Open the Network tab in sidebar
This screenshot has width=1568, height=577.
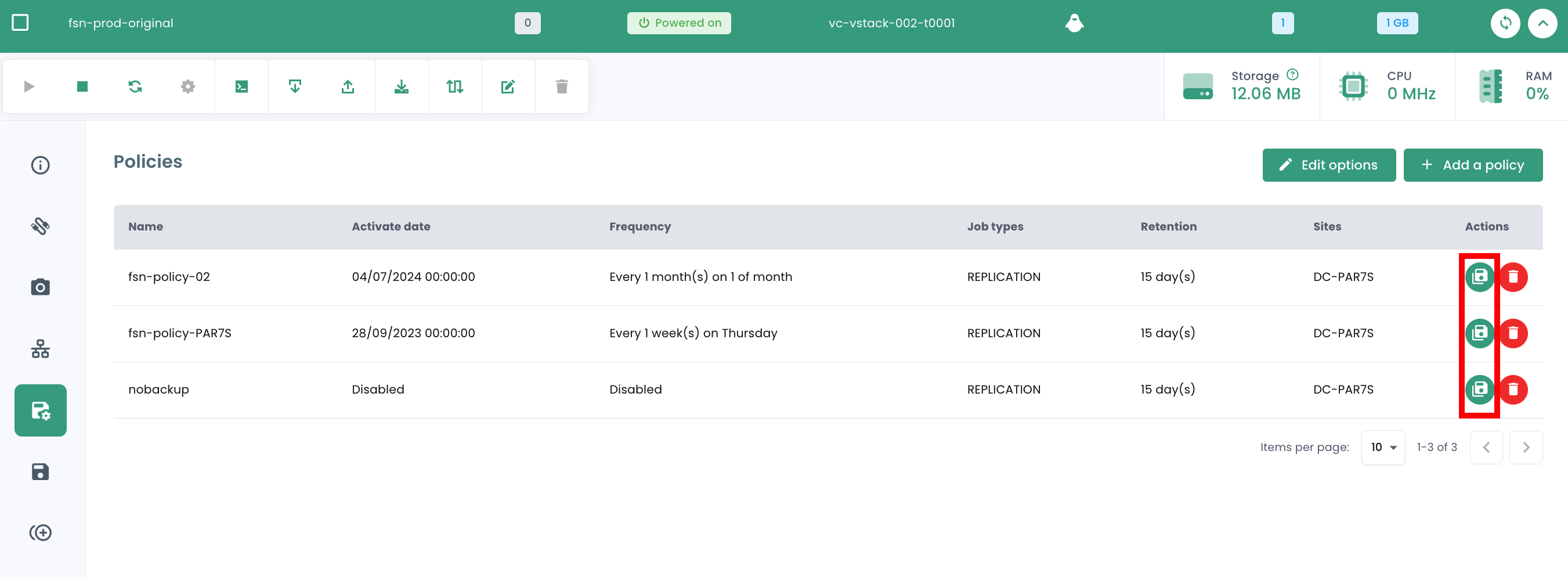[40, 349]
